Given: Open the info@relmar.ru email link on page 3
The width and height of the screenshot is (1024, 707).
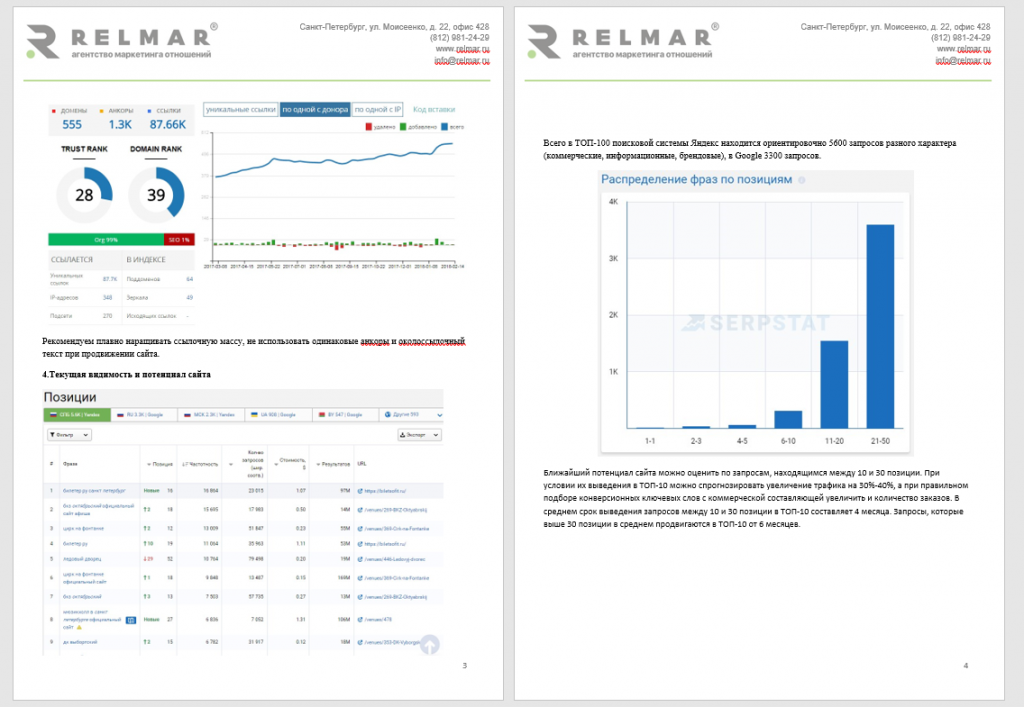Looking at the screenshot, I should [x=462, y=61].
